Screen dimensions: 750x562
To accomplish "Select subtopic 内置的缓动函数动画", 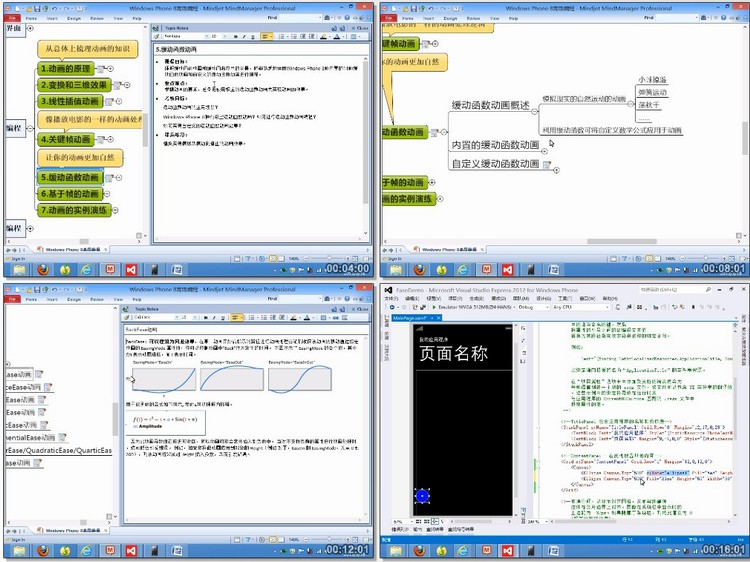I will pos(495,145).
